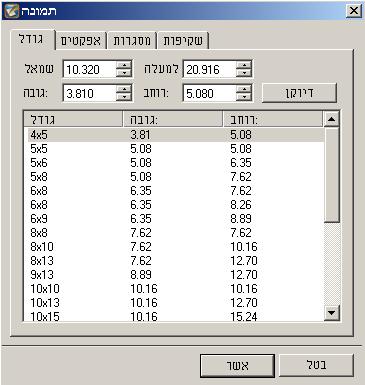
Task: Decrease the למעלה value with down arrow
Action: [x=244, y=73]
